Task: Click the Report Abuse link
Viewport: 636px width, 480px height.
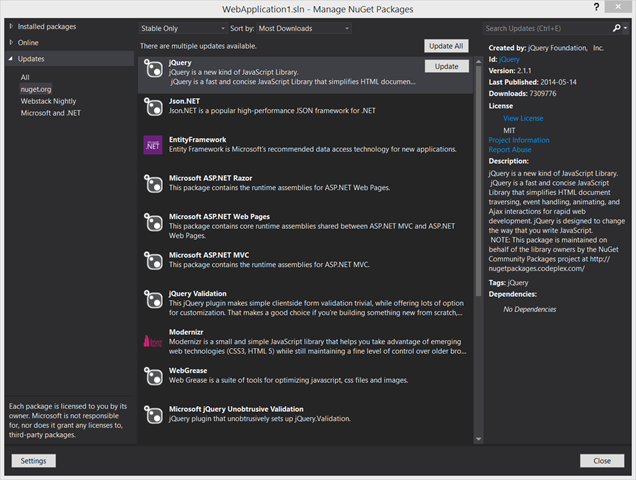Action: tap(509, 150)
